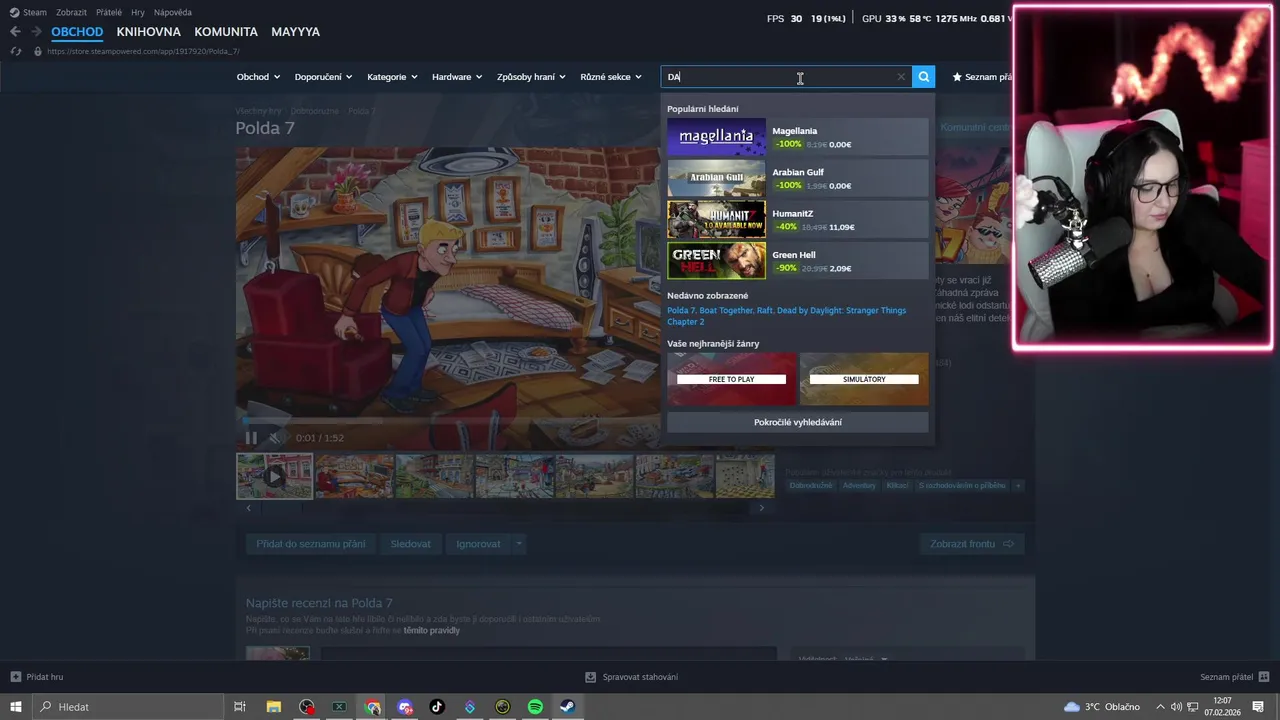
Task: Select the trailer video thumbnail
Action: click(x=274, y=477)
